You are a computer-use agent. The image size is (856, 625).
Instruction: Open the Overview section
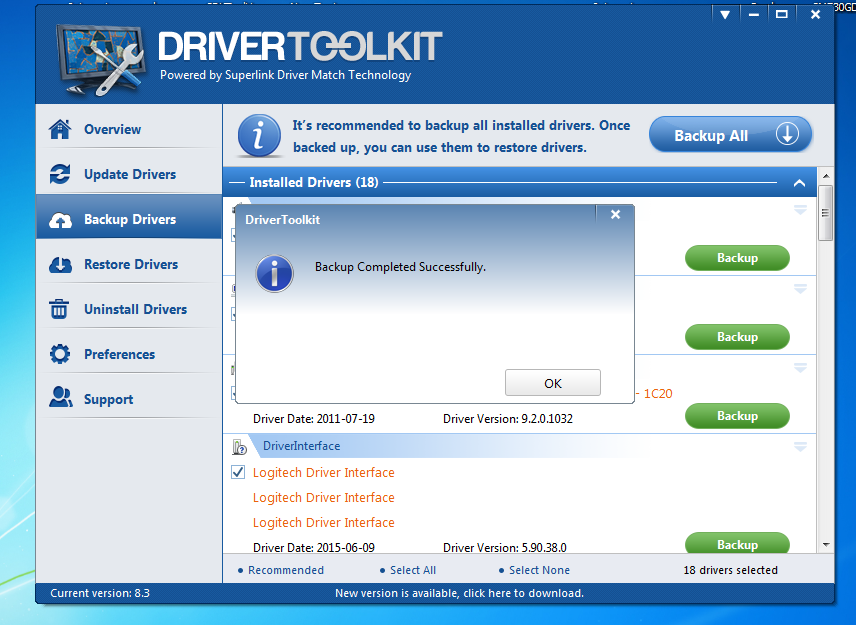pos(129,129)
